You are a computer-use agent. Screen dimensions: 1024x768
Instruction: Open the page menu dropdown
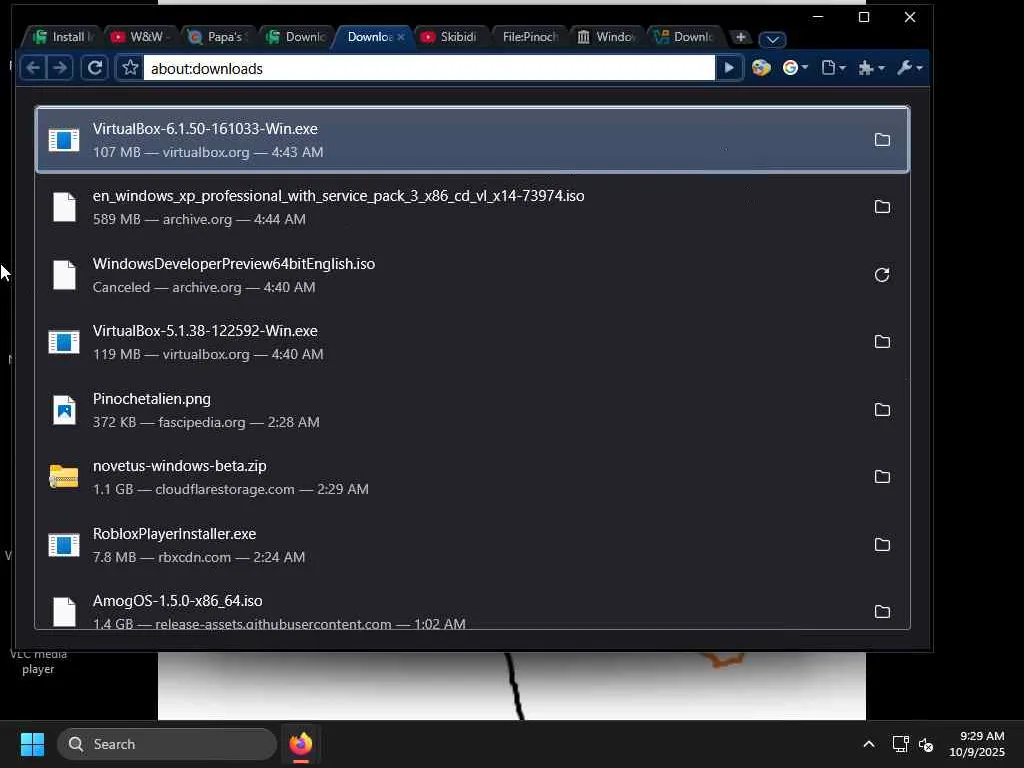(x=833, y=67)
